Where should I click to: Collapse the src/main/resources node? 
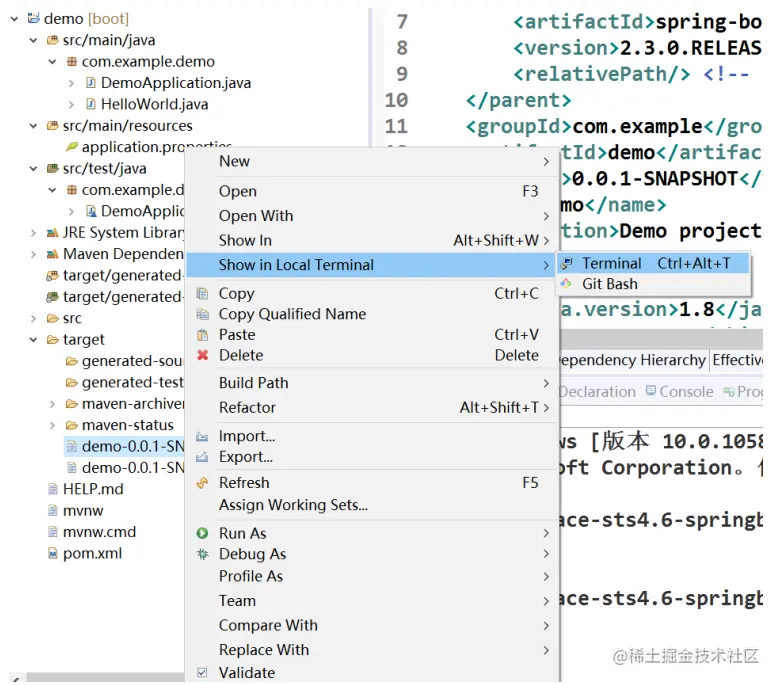33,126
